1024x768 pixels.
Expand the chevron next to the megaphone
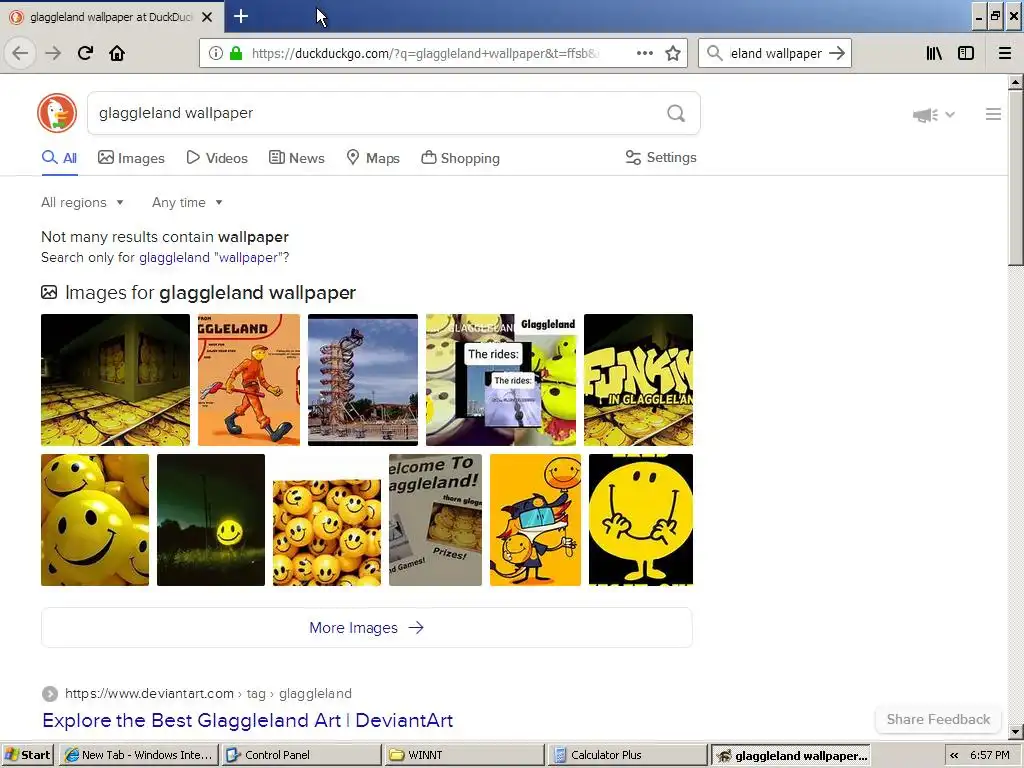[x=950, y=115]
